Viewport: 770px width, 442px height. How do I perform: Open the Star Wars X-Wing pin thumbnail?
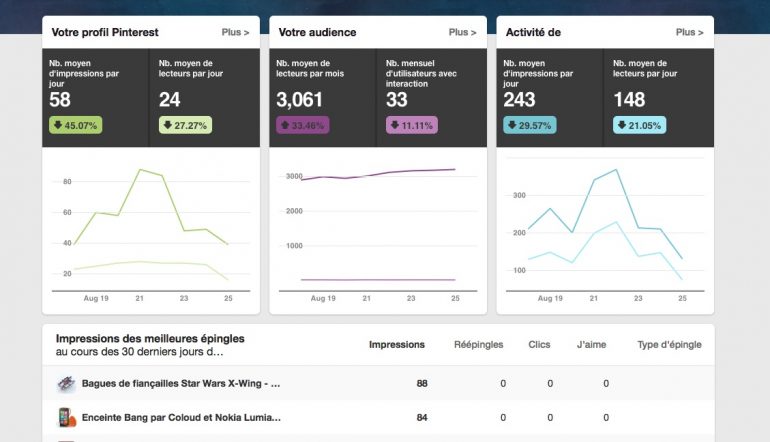tap(67, 383)
